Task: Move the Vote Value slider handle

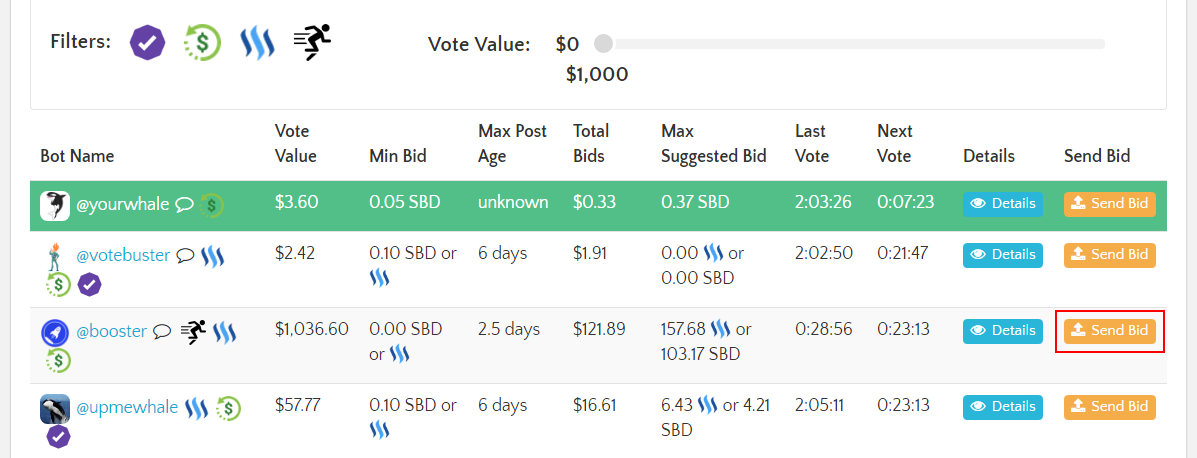Action: [603, 44]
